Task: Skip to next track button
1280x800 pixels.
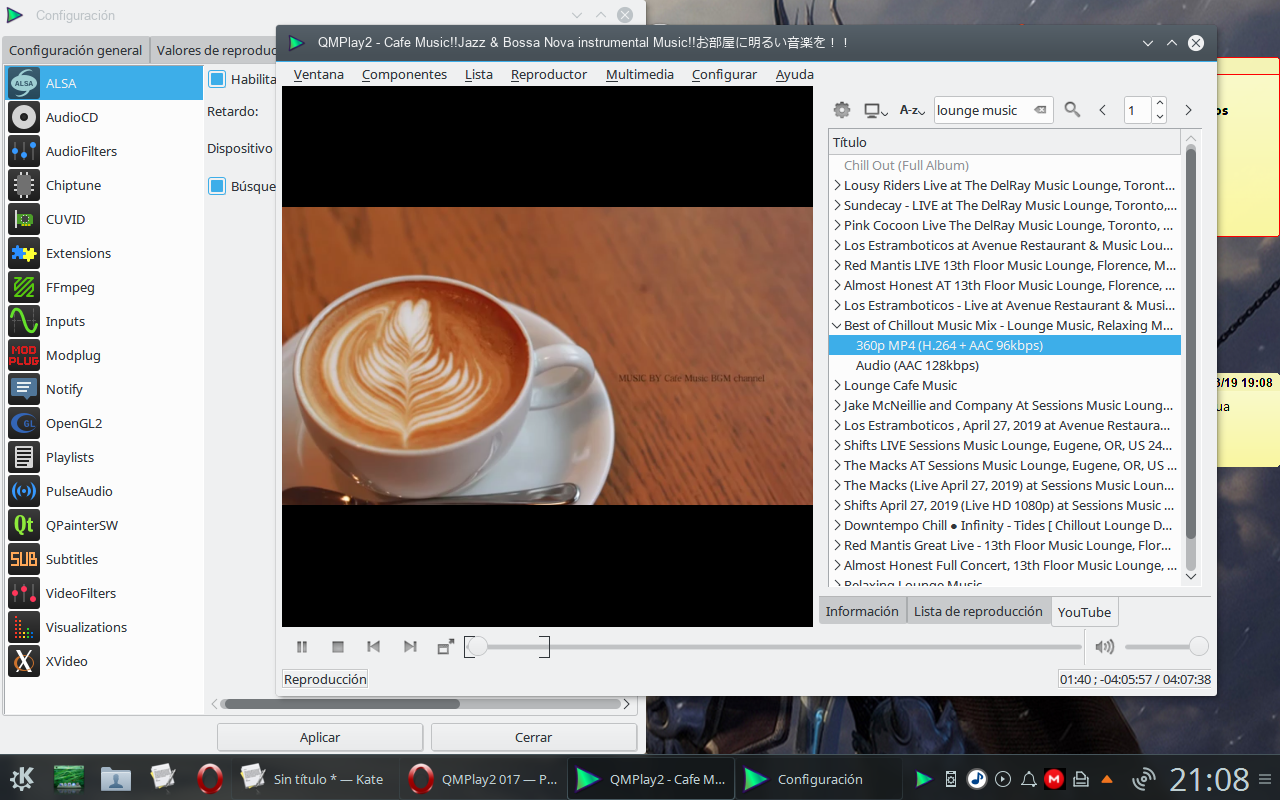Action: coord(410,647)
